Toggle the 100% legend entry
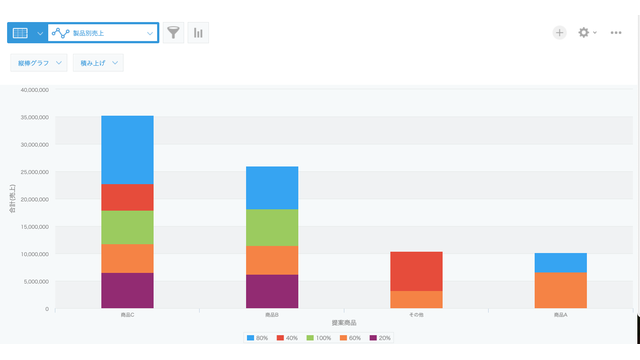The height and width of the screenshot is (360, 640). [x=319, y=338]
